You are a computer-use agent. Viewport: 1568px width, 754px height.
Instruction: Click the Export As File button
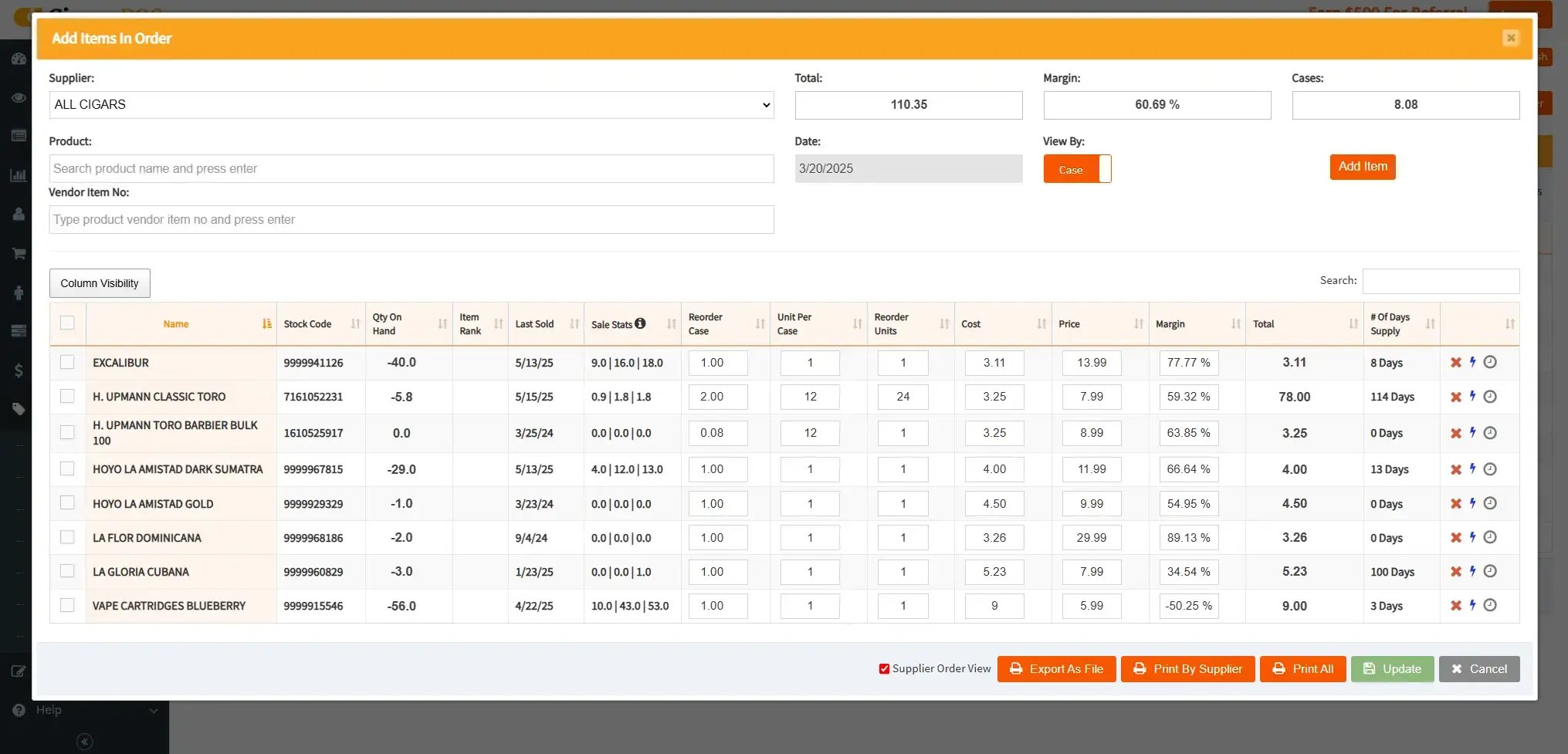(x=1056, y=669)
